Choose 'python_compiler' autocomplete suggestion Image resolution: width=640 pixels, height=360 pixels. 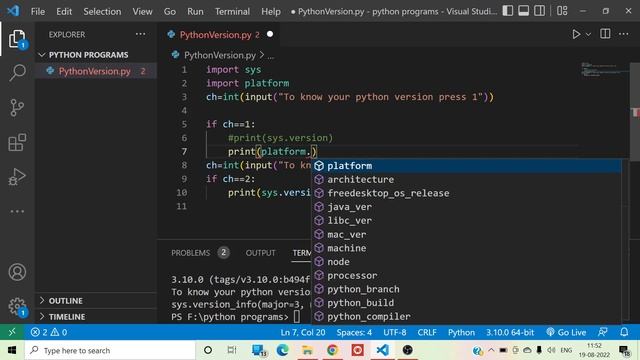click(x=467, y=317)
